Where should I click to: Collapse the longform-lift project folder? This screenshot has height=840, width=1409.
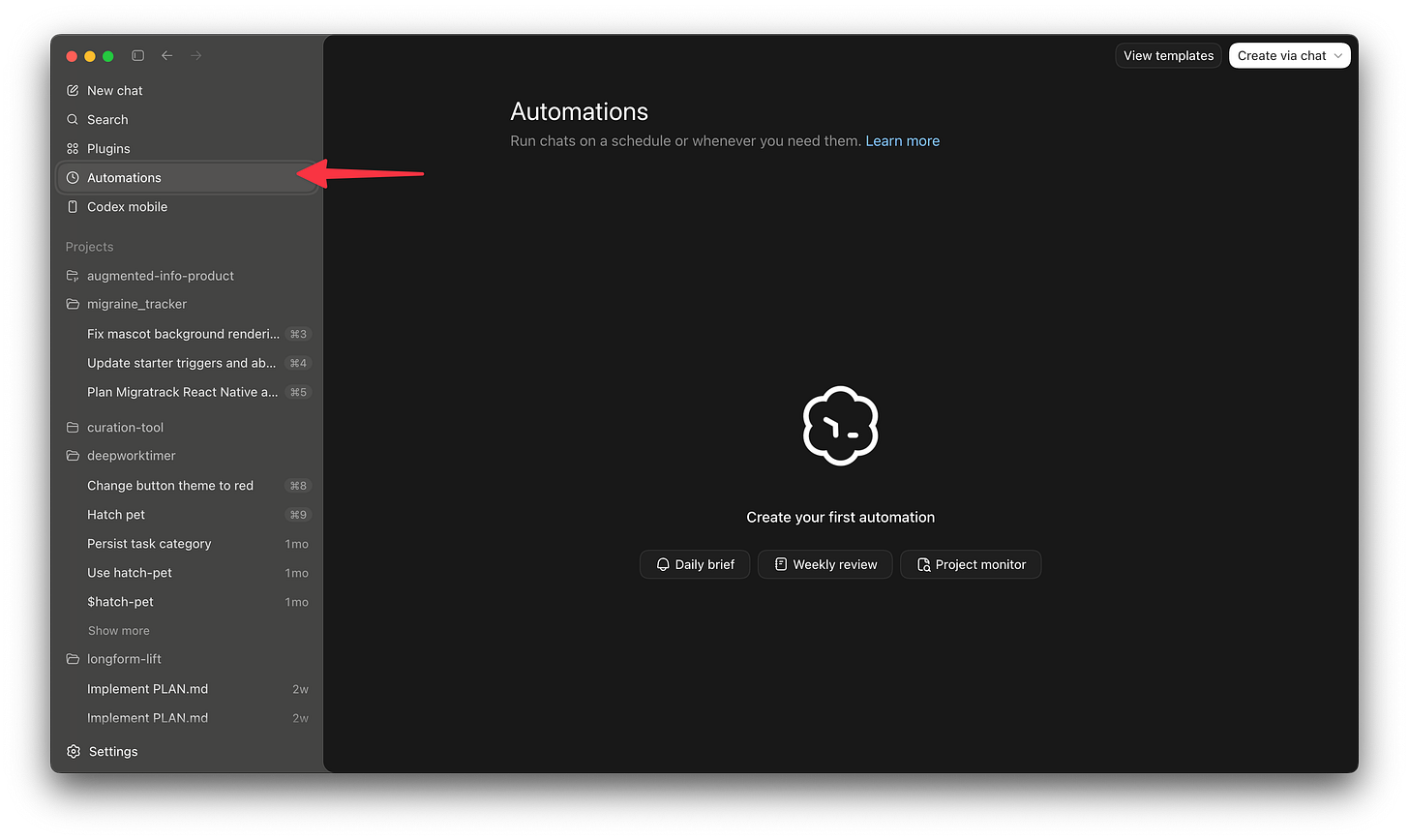pyautogui.click(x=73, y=659)
